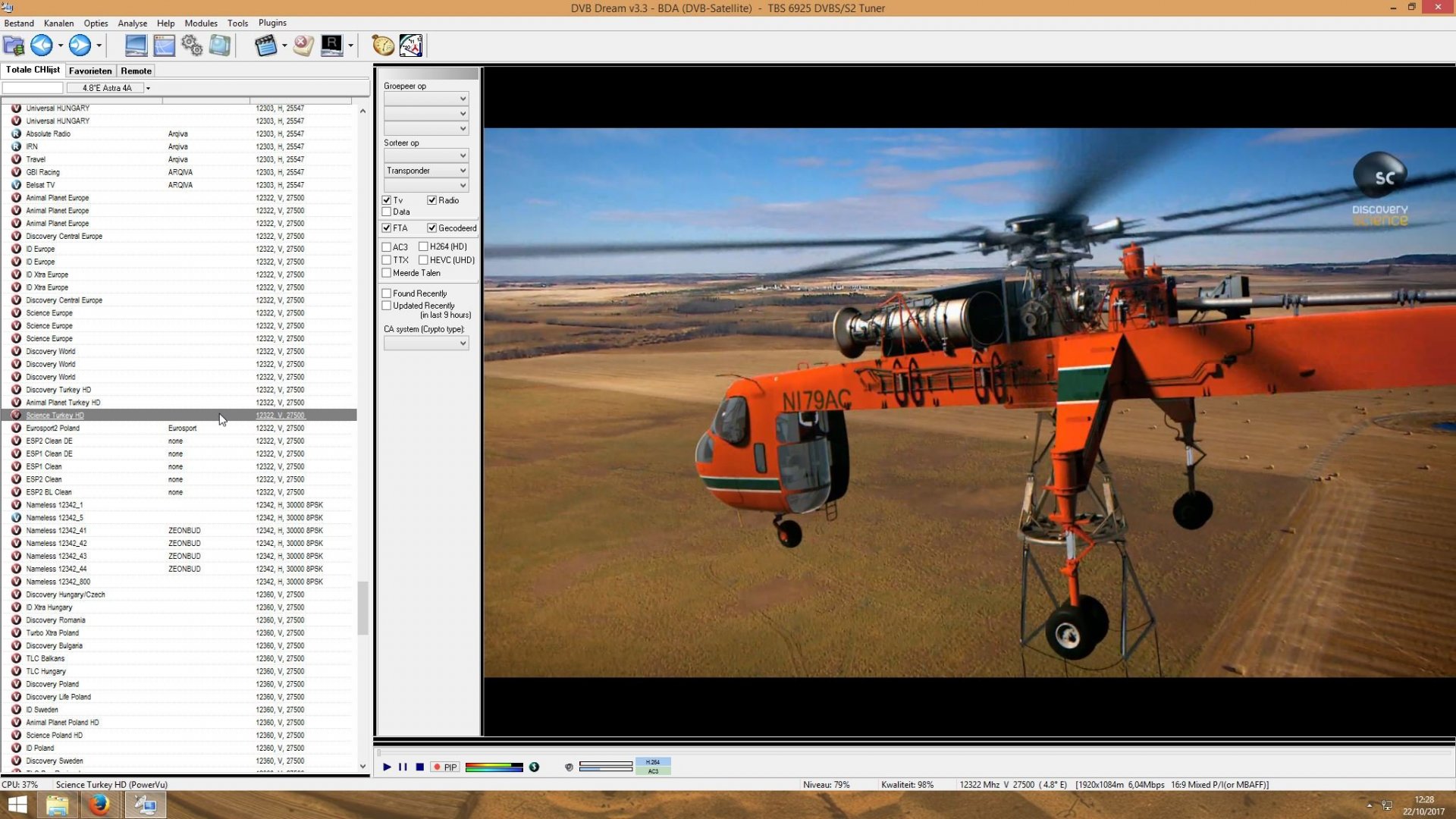The height and width of the screenshot is (819, 1456).
Task: Open the stopwatch timer toolbar icon
Action: (x=382, y=45)
